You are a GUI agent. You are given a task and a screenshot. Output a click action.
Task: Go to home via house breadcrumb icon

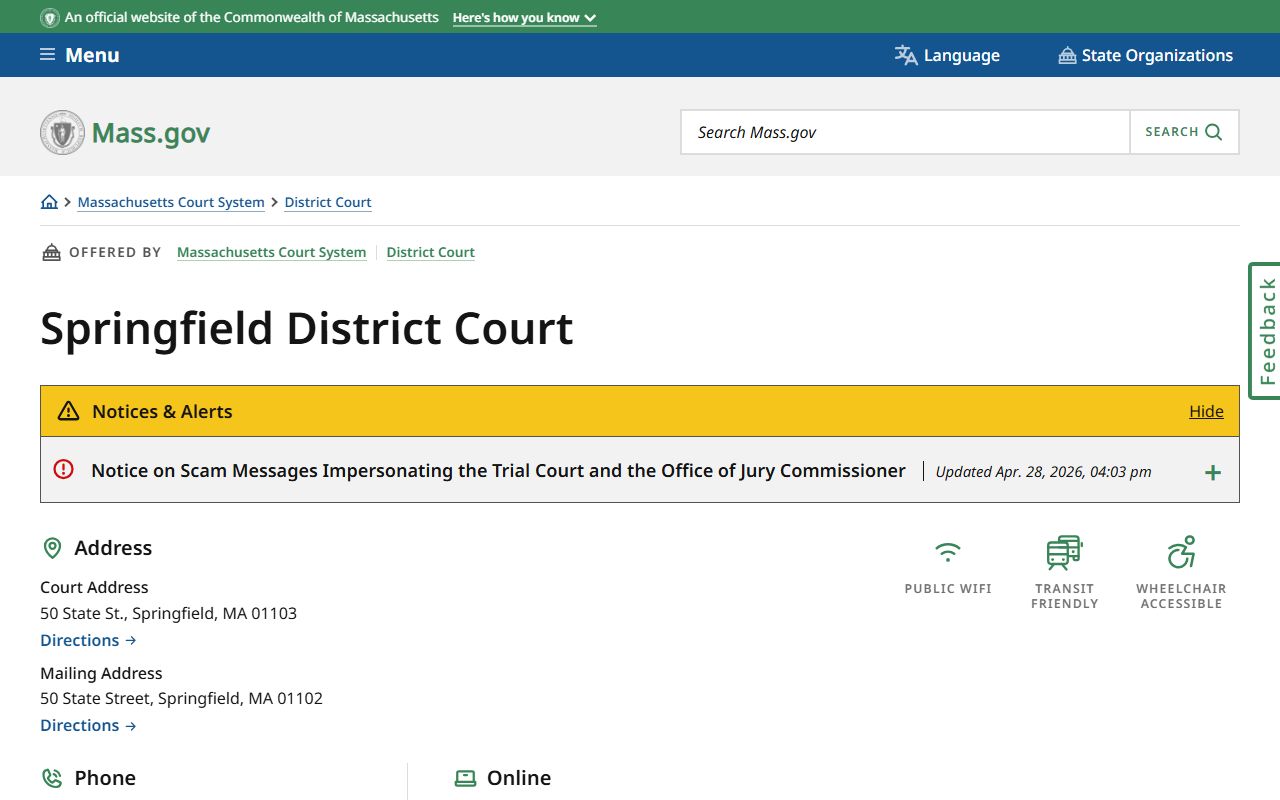(49, 202)
